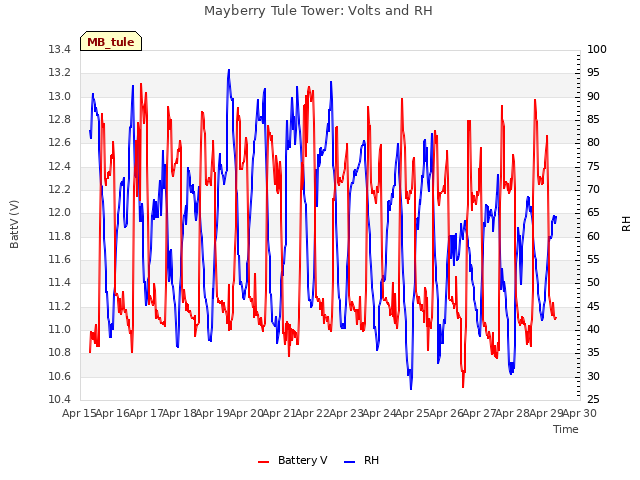Image resolution: width=640 pixels, height=480 pixels.
Task: Click the Apr 28 x-axis tick label
Action: [513, 413]
